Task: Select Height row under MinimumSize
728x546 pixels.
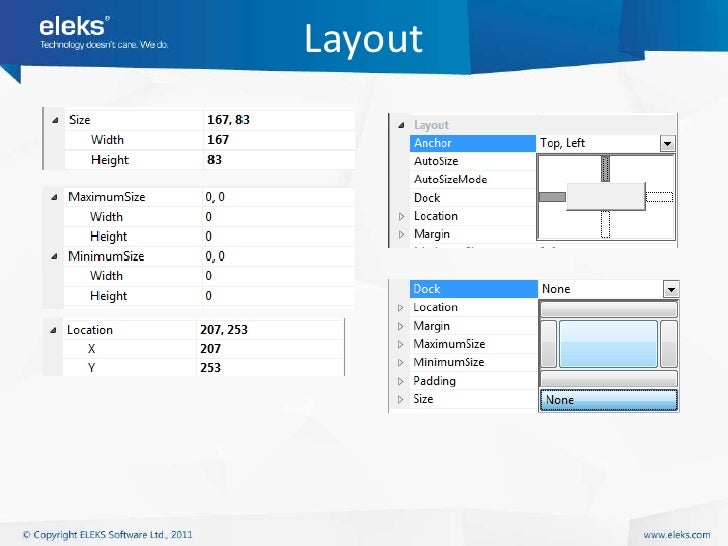Action: click(209, 296)
